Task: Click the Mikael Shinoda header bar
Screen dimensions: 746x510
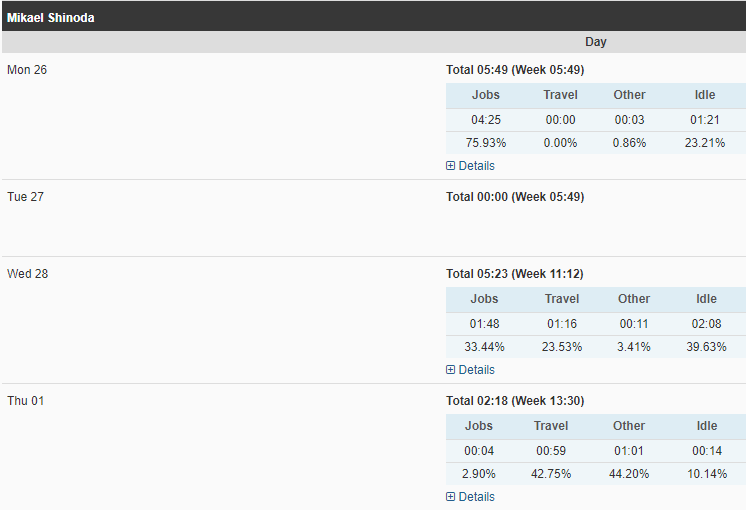Action: [x=374, y=17]
